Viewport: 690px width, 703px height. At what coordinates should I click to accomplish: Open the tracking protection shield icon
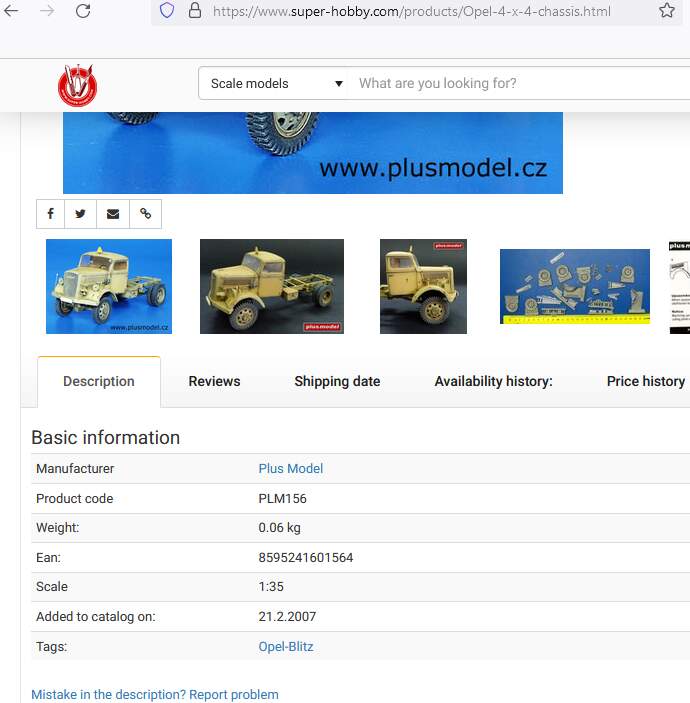tap(167, 10)
